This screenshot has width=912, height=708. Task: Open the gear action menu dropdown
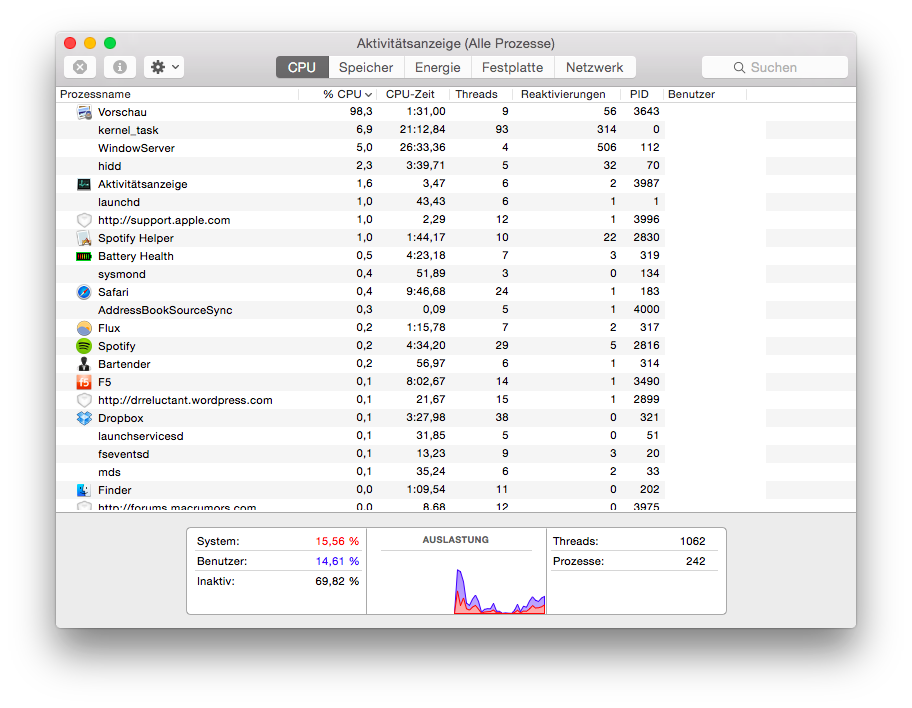164,67
